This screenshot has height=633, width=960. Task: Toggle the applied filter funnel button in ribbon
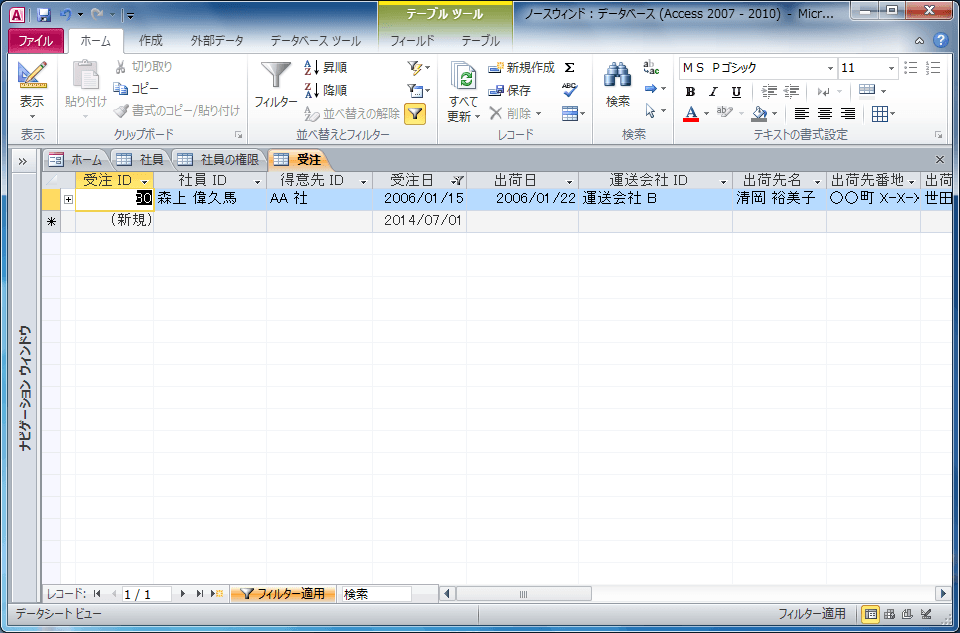click(415, 113)
